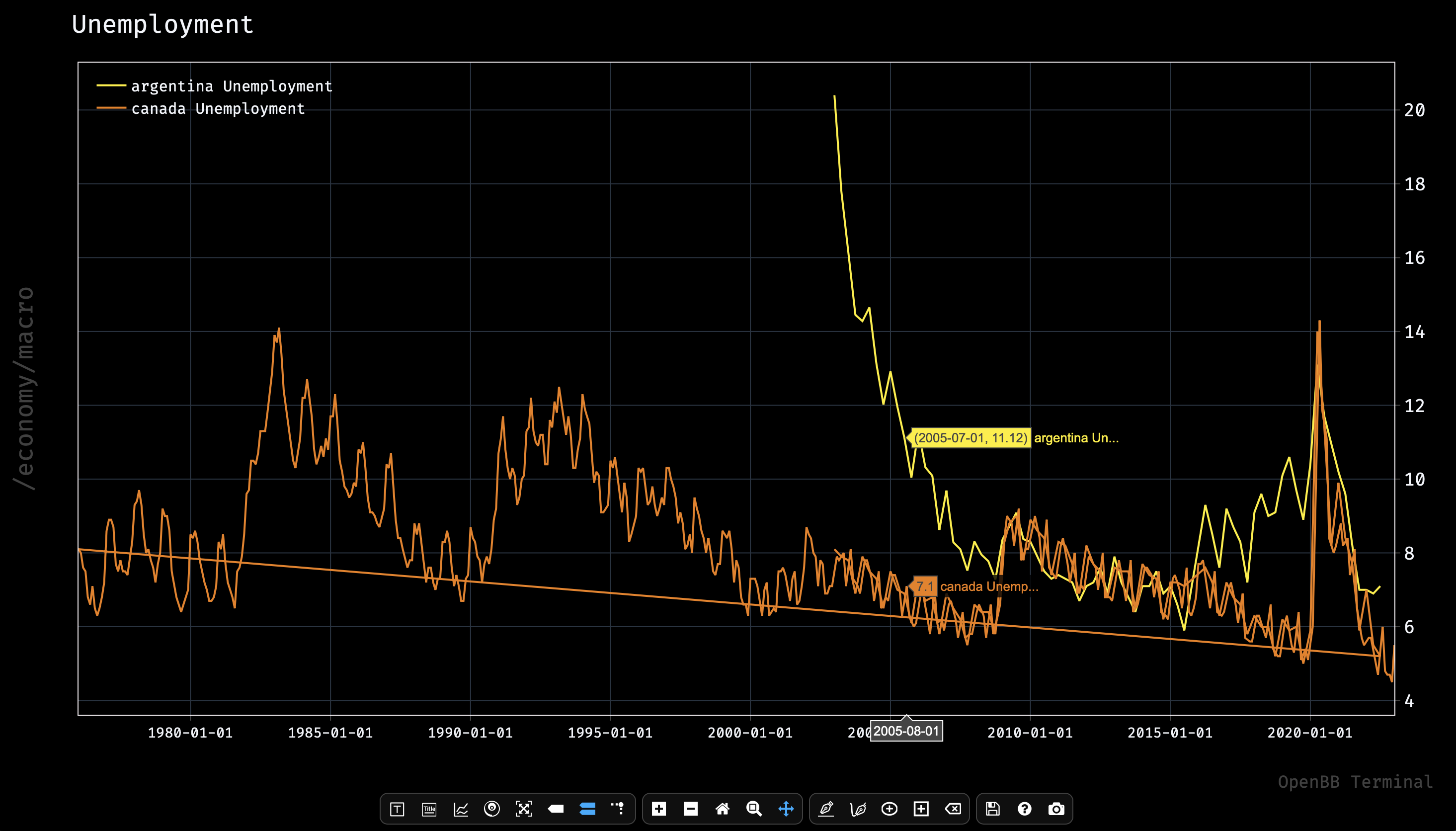Screen dimensions: 1456x831
Task: Save the chart with floppy icon
Action: point(993,809)
